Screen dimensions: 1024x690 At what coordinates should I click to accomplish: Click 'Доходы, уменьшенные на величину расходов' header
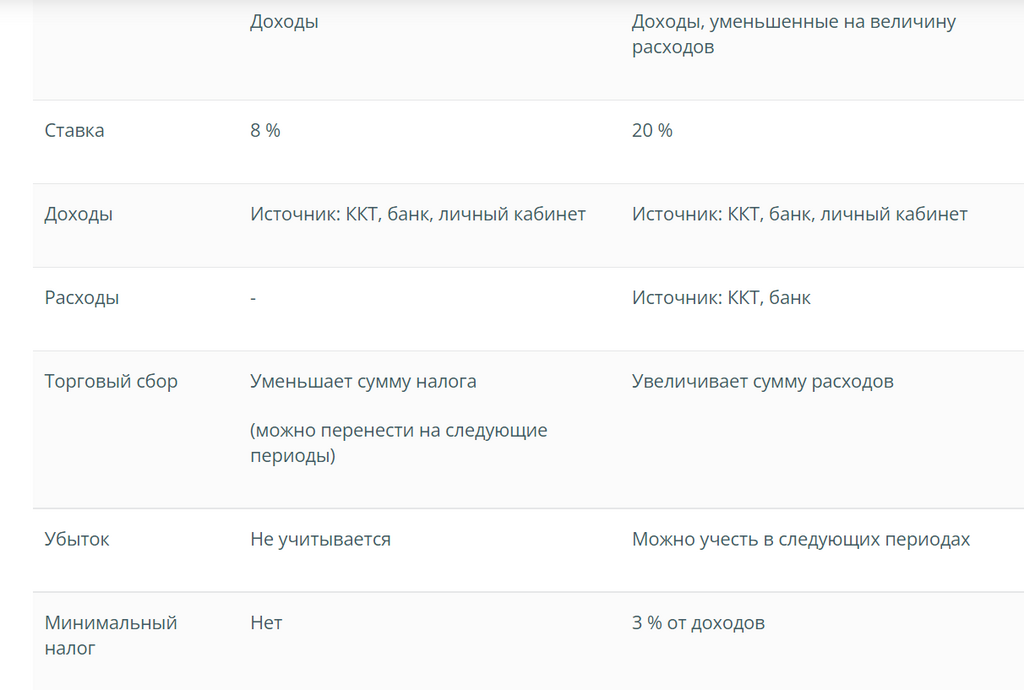click(793, 34)
